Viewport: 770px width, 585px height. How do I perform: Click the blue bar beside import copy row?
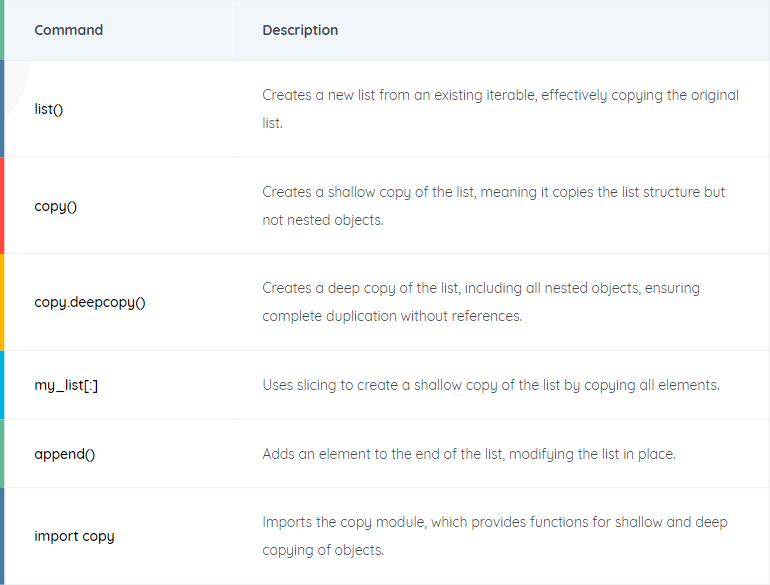pyautogui.click(x=2, y=536)
